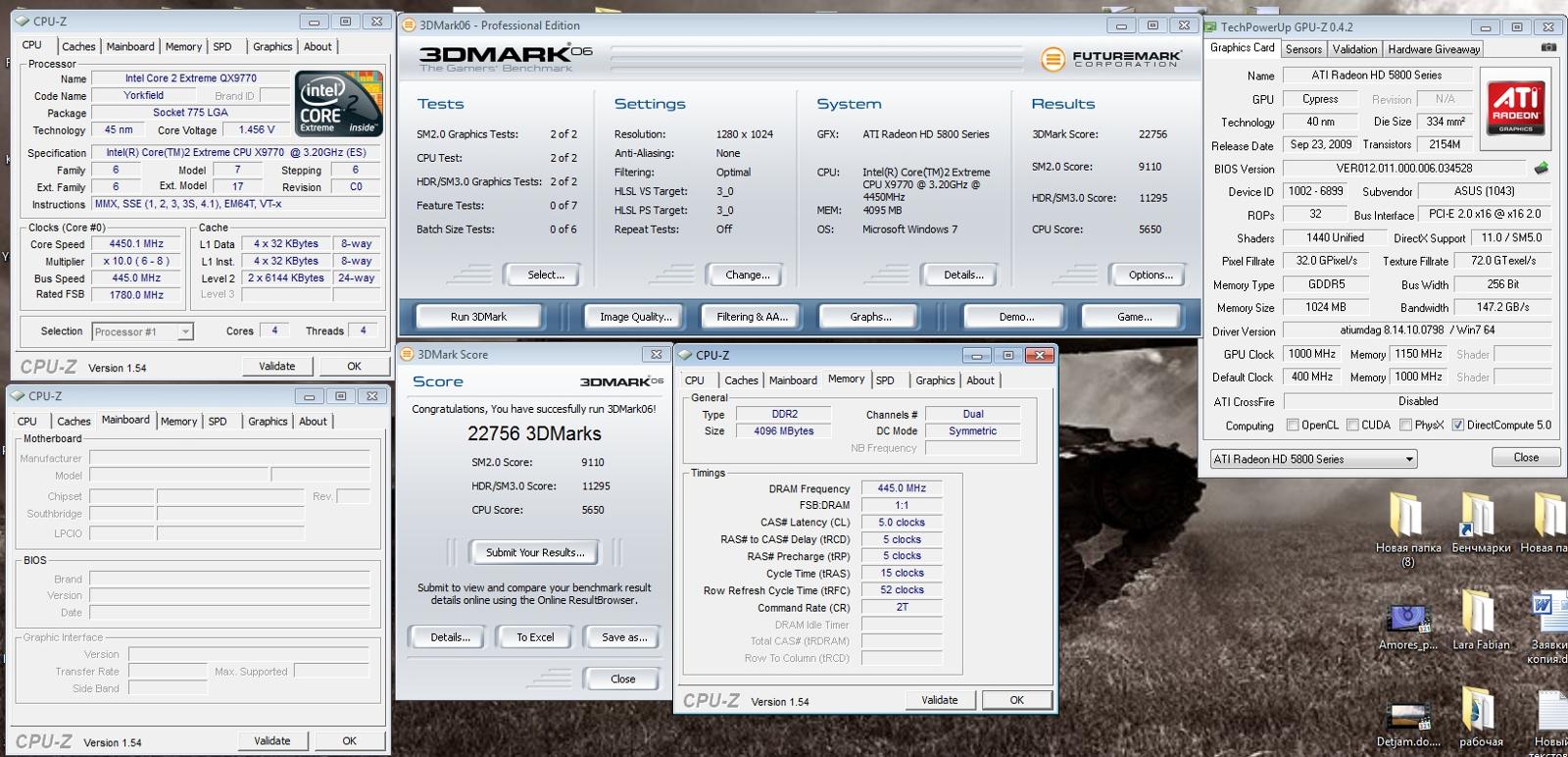Click the 3DMark Score dialog title bar icon

click(x=407, y=355)
